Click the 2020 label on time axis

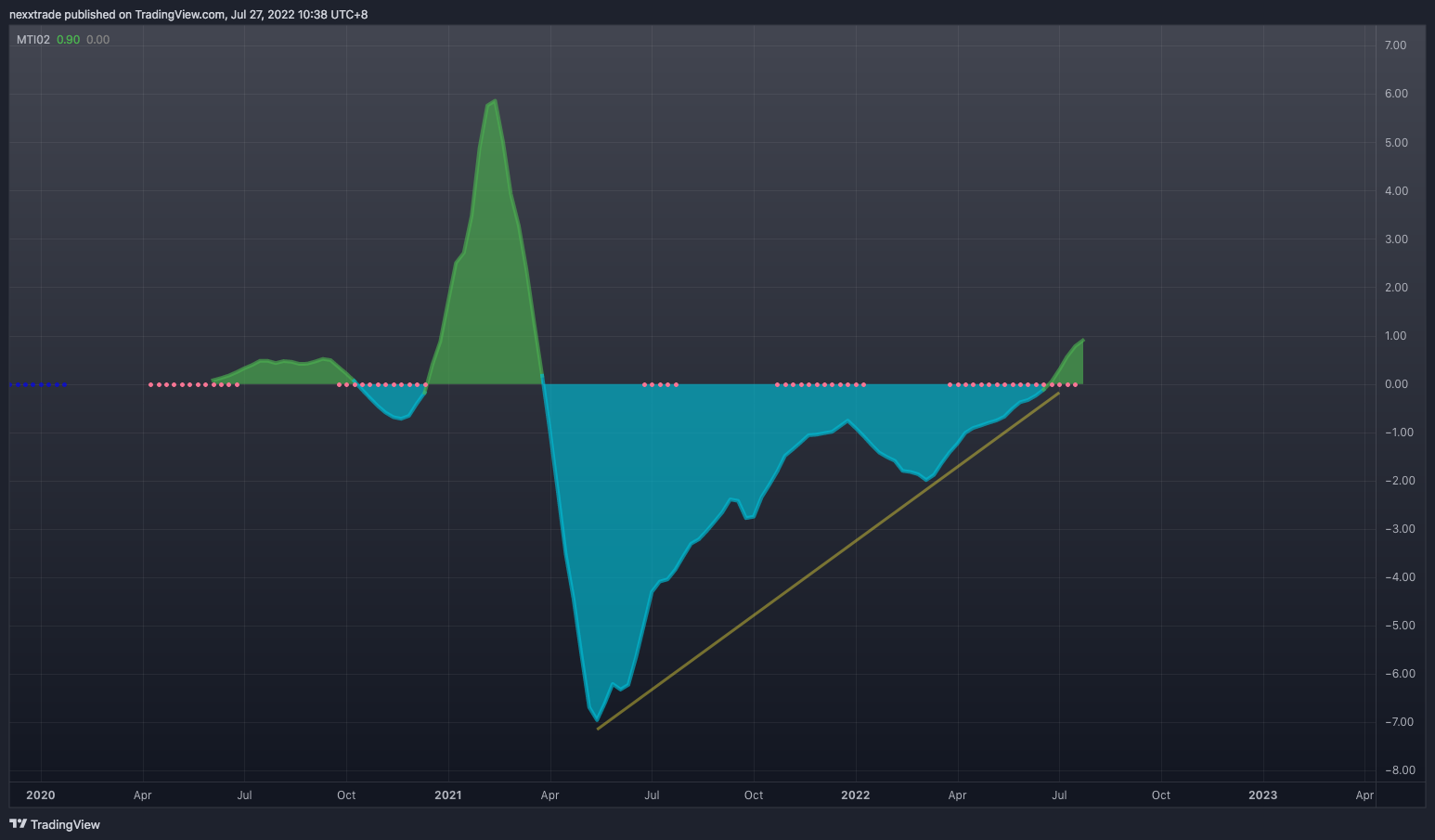[x=41, y=795]
